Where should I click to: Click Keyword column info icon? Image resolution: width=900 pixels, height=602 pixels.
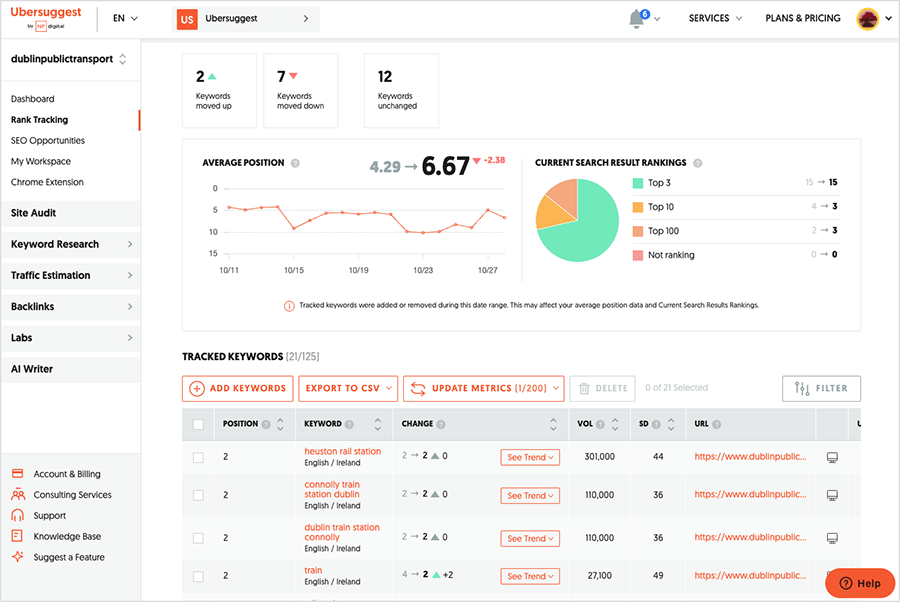coord(349,424)
